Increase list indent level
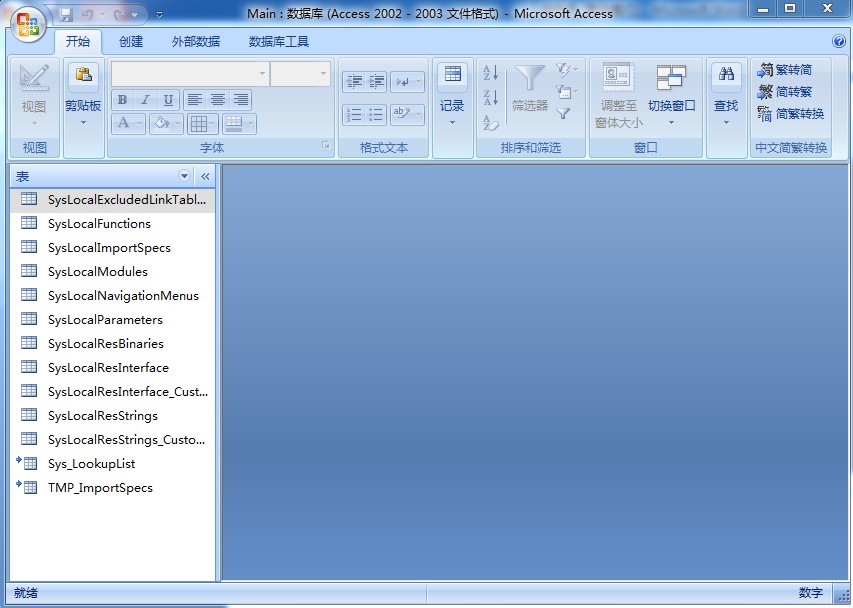Viewport: 853px width, 608px height. (376, 82)
